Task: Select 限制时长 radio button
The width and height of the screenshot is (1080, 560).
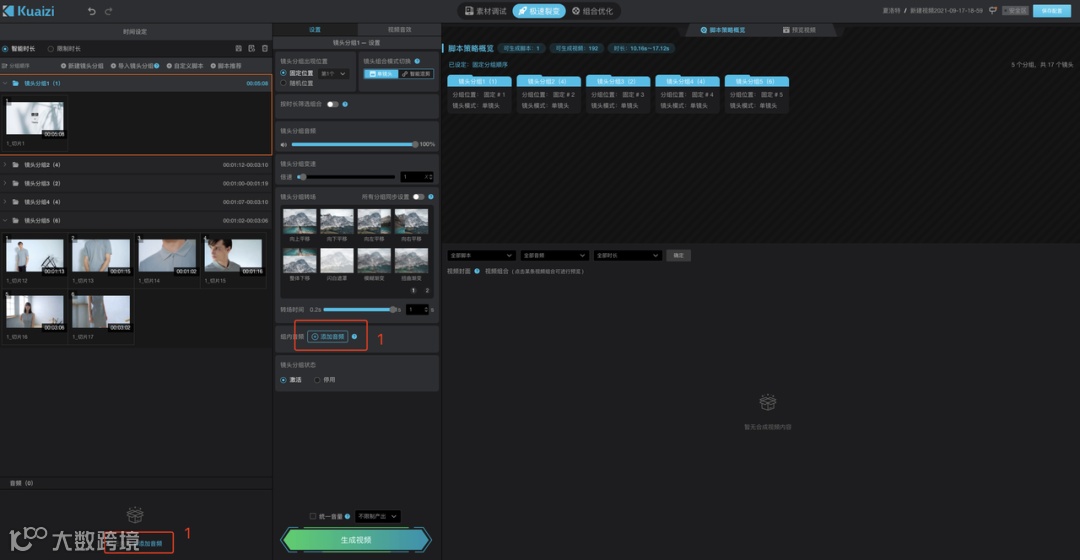Action: click(50, 49)
